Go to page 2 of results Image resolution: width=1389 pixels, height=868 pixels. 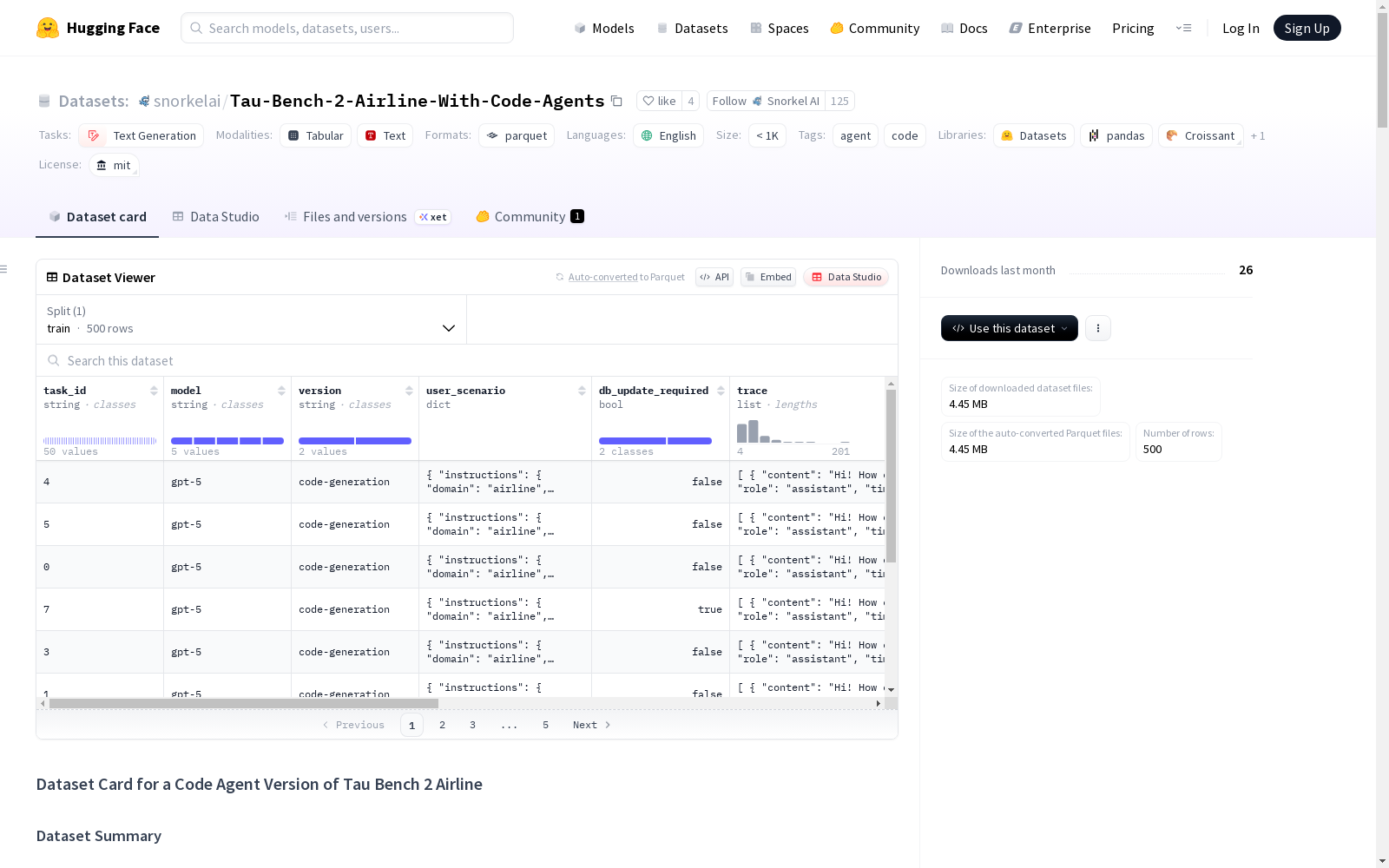coord(443,725)
